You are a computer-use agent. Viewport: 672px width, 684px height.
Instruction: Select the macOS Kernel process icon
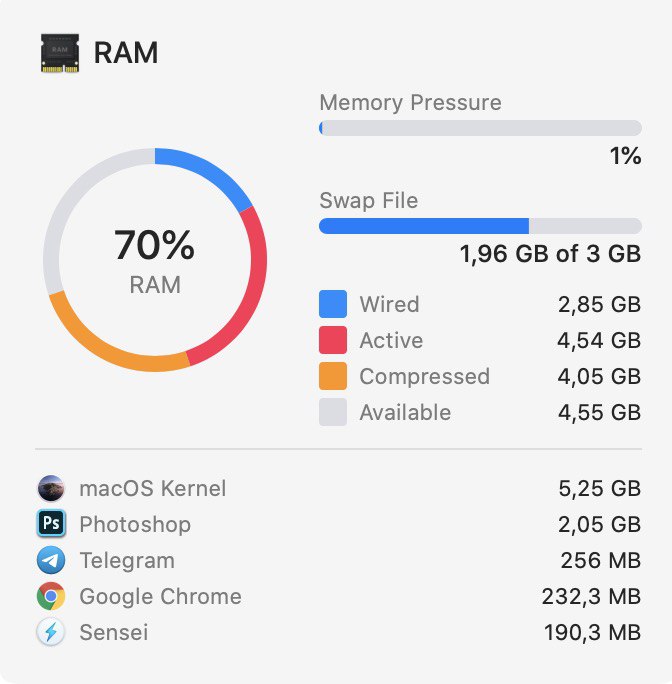pos(51,488)
